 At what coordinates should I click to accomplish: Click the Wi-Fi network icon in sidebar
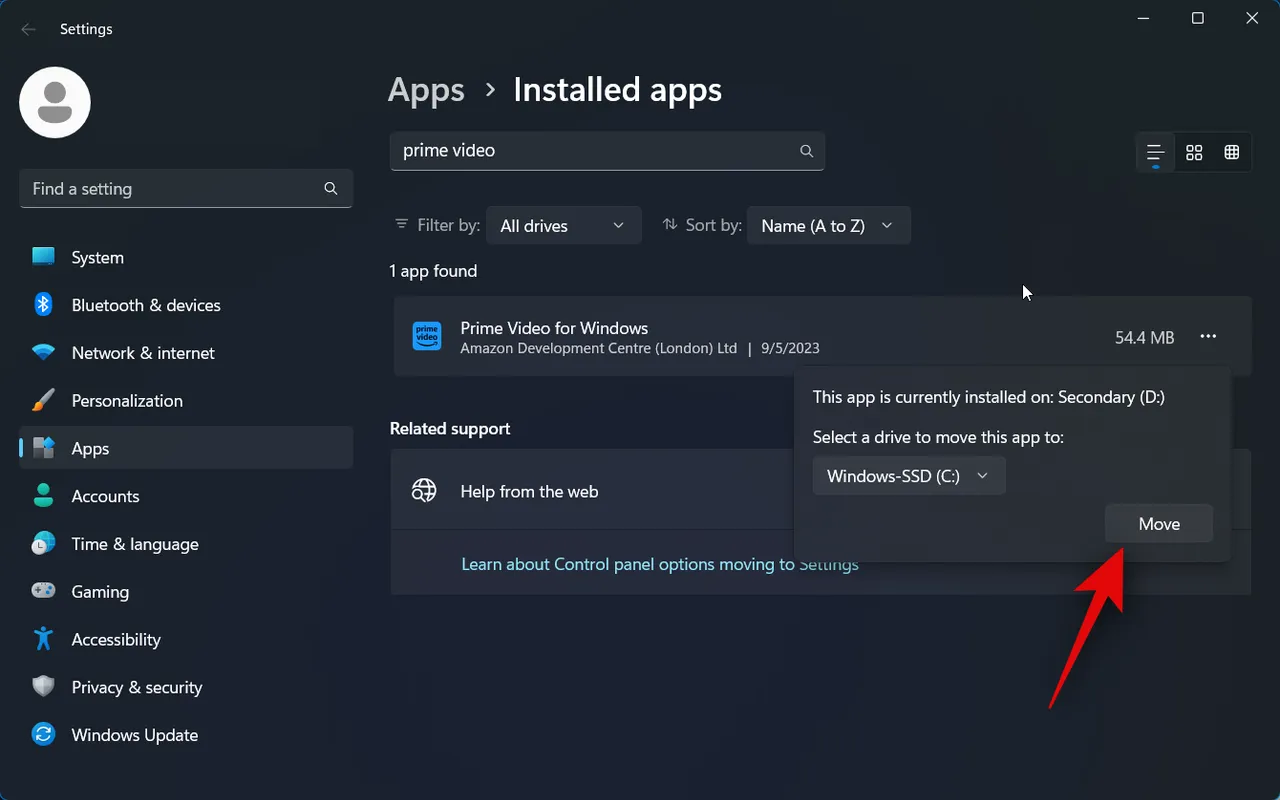43,353
